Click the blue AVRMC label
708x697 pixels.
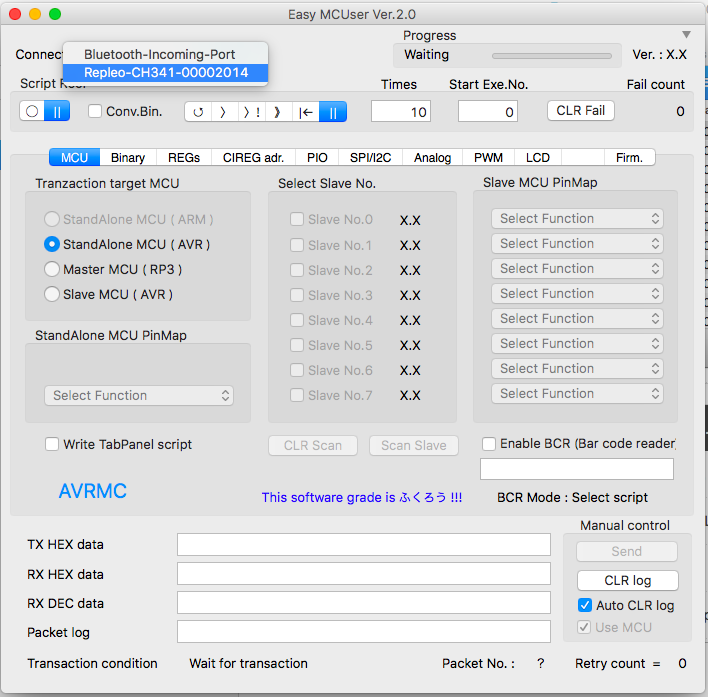point(93,491)
